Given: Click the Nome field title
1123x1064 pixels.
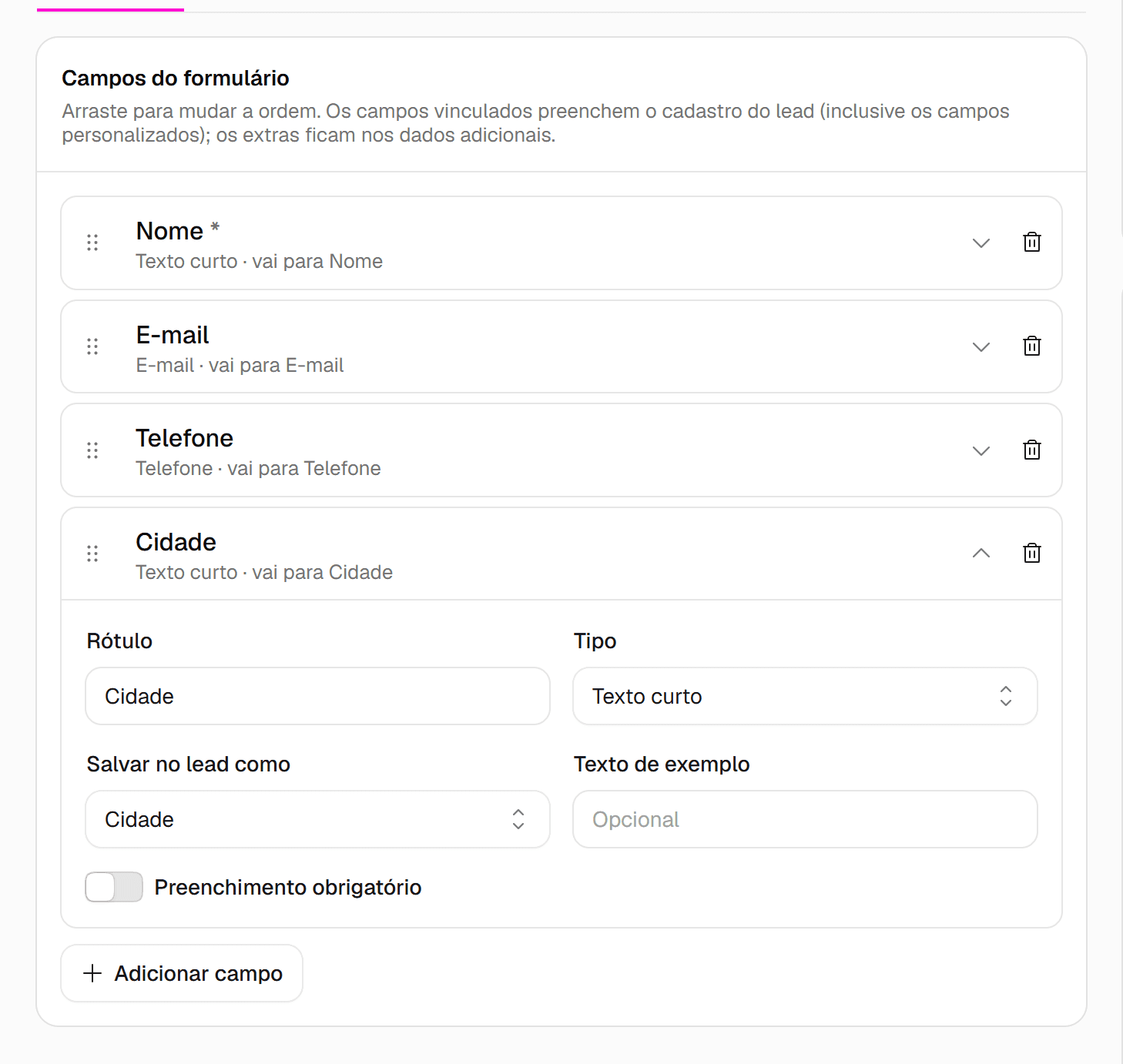Looking at the screenshot, I should pyautogui.click(x=169, y=231).
